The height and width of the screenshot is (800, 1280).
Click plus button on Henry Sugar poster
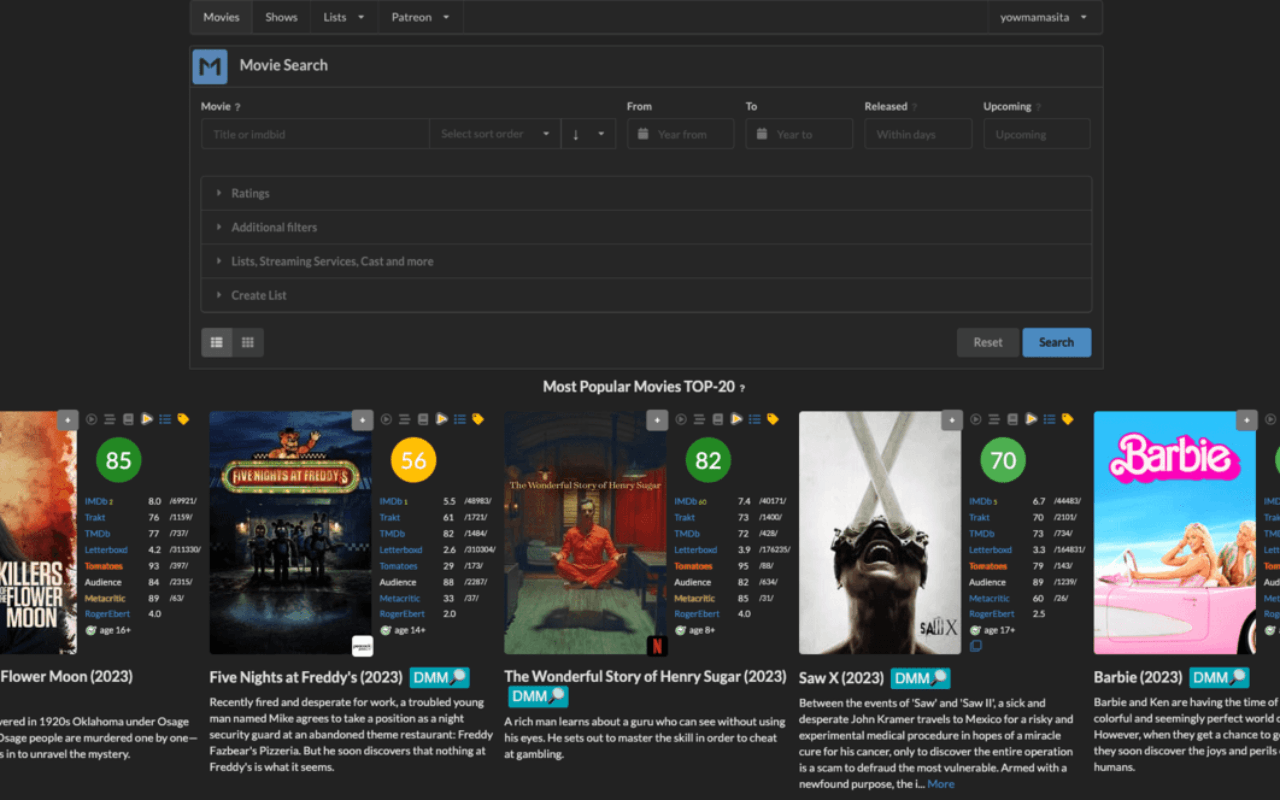(x=657, y=421)
